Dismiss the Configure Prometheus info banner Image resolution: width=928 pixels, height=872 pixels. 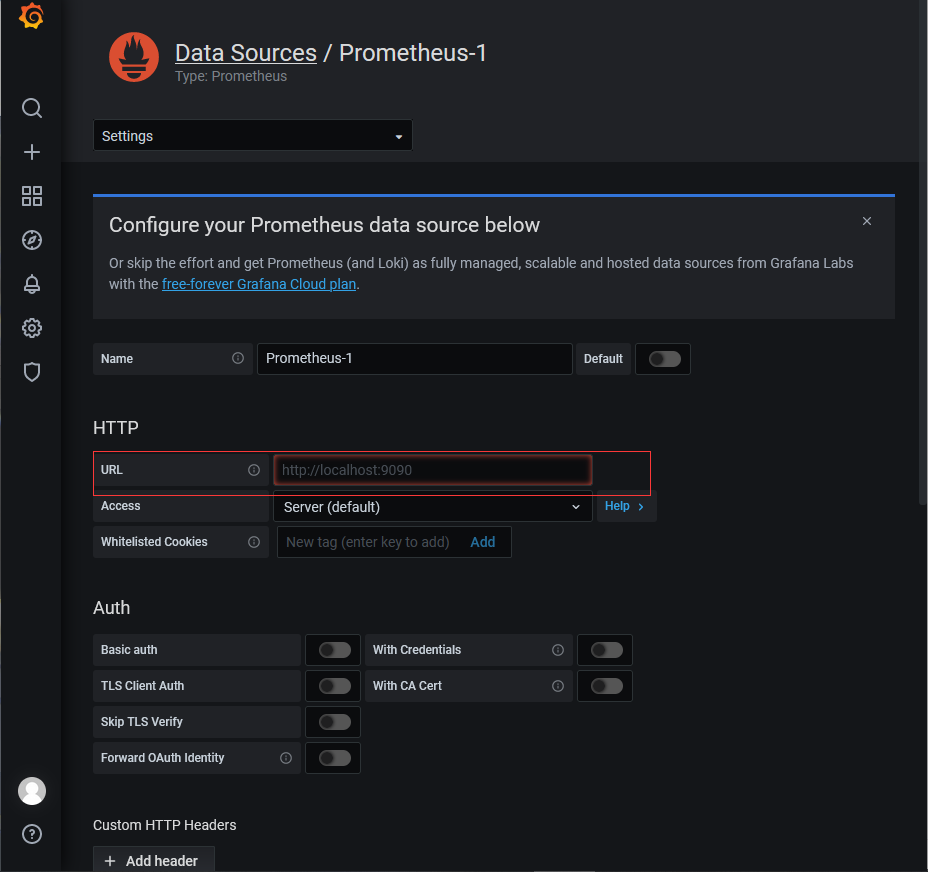867,221
